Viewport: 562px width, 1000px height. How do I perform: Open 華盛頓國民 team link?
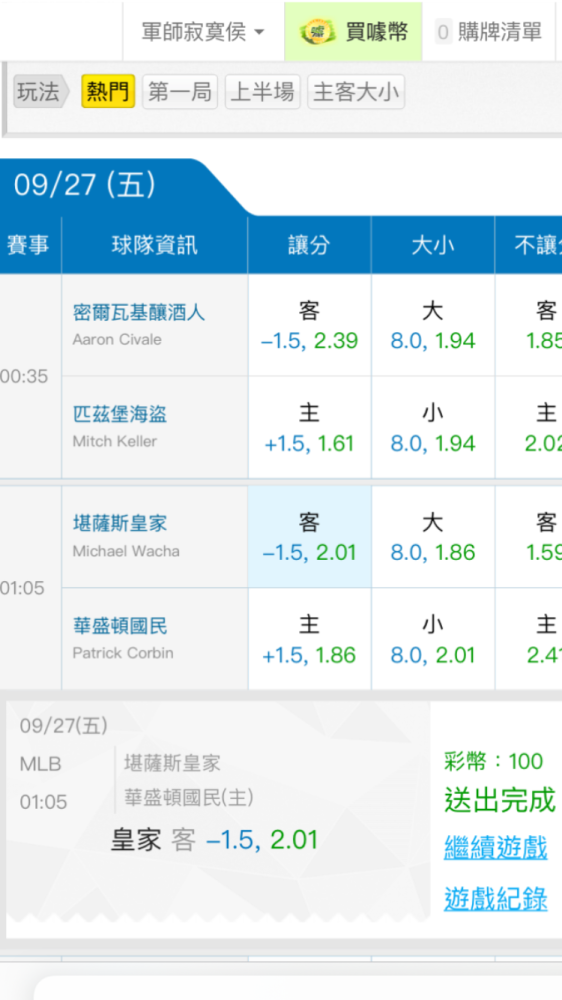pyautogui.click(x=120, y=626)
